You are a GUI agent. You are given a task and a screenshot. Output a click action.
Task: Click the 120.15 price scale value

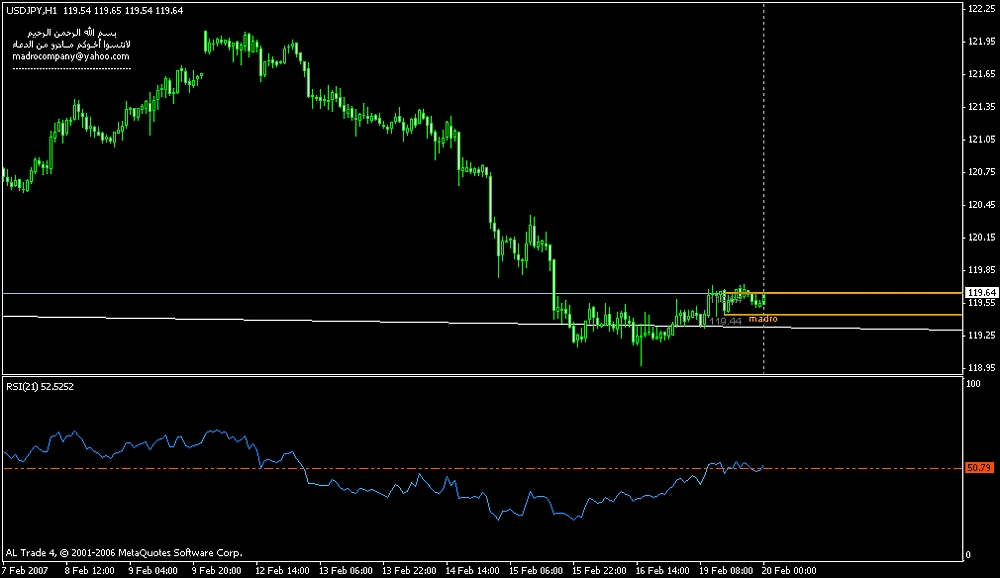pyautogui.click(x=982, y=237)
